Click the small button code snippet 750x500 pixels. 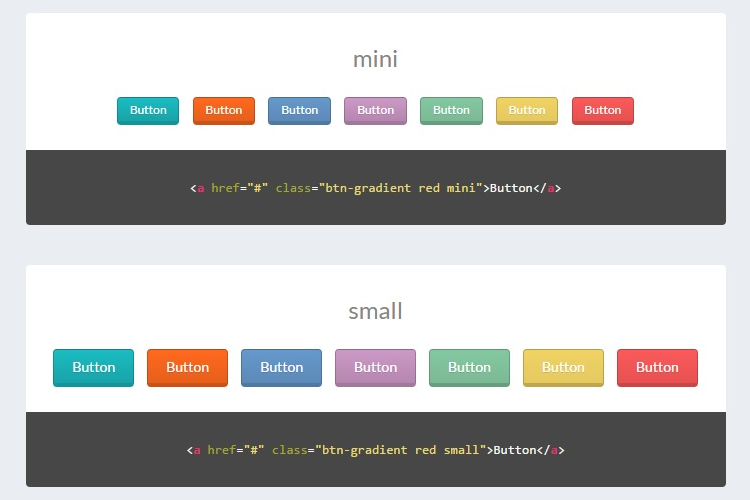[375, 450]
